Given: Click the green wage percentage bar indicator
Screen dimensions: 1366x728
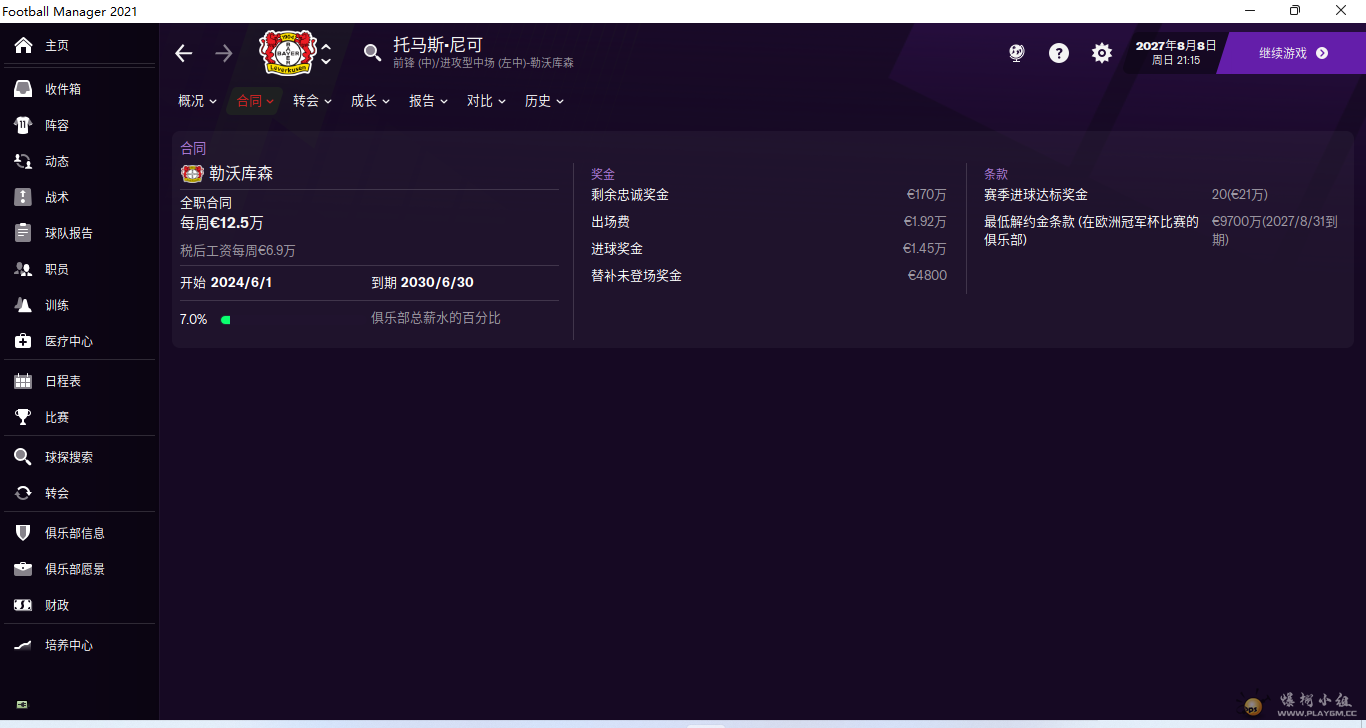Looking at the screenshot, I should pos(226,320).
